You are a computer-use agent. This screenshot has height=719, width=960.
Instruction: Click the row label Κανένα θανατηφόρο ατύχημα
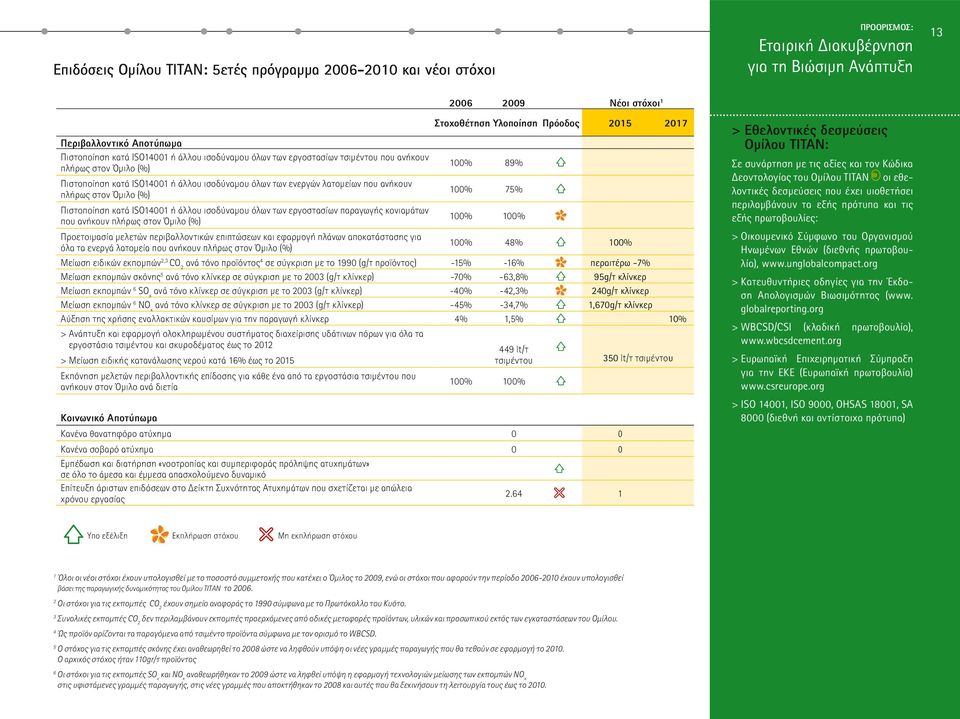(115, 434)
